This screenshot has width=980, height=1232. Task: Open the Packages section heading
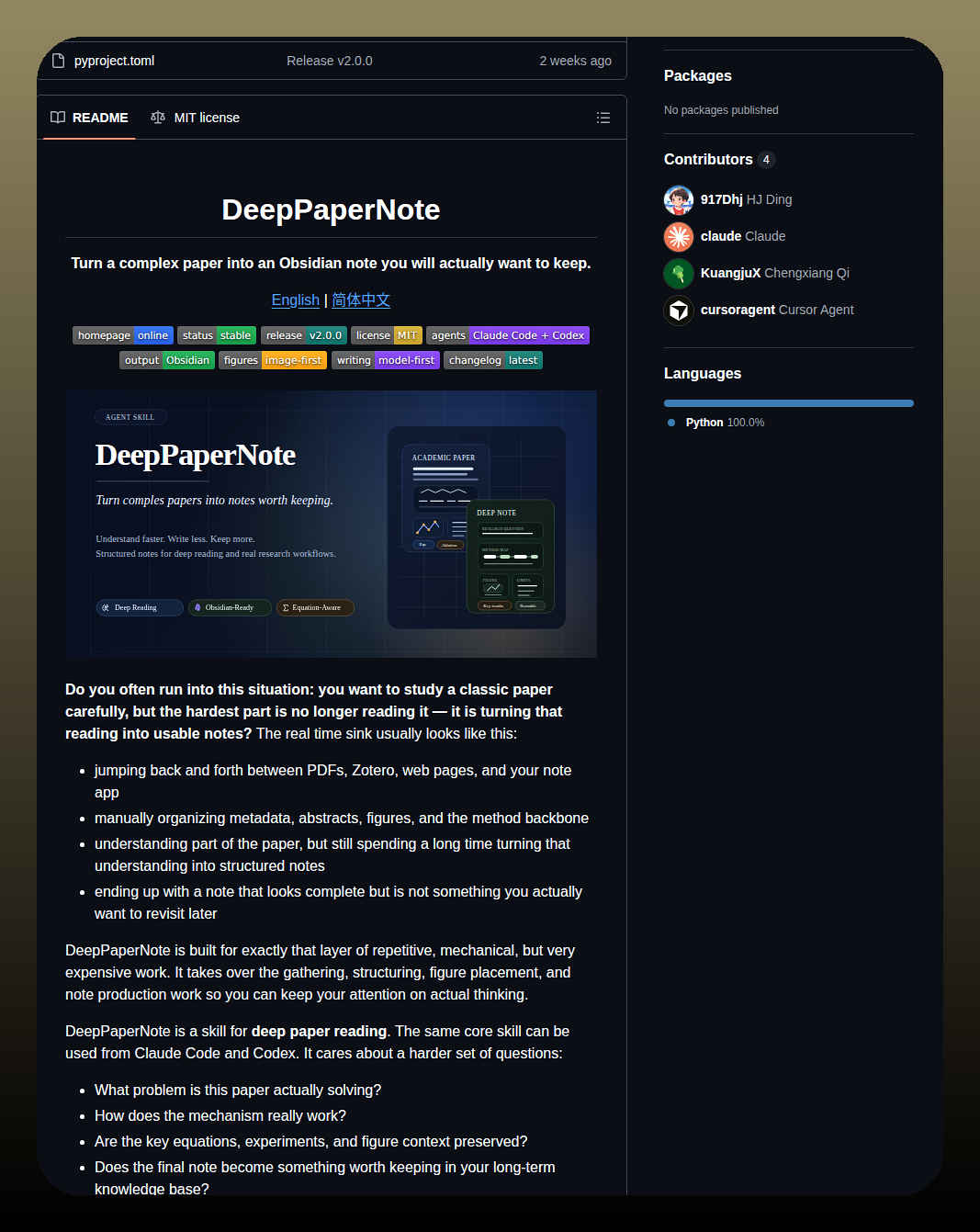[698, 76]
